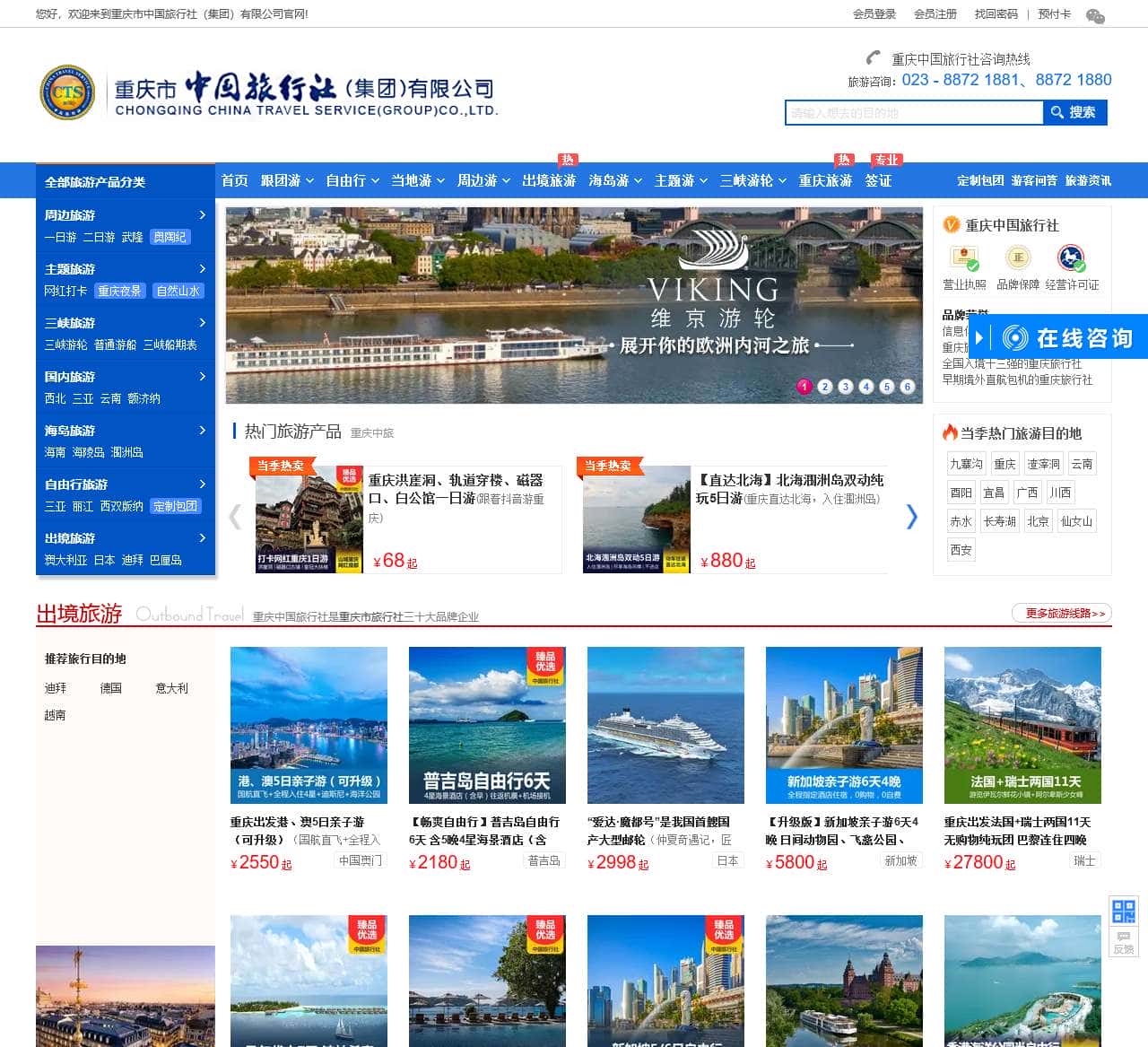Click 意大利 recommended destination
The height and width of the screenshot is (1047, 1148).
[x=171, y=688]
